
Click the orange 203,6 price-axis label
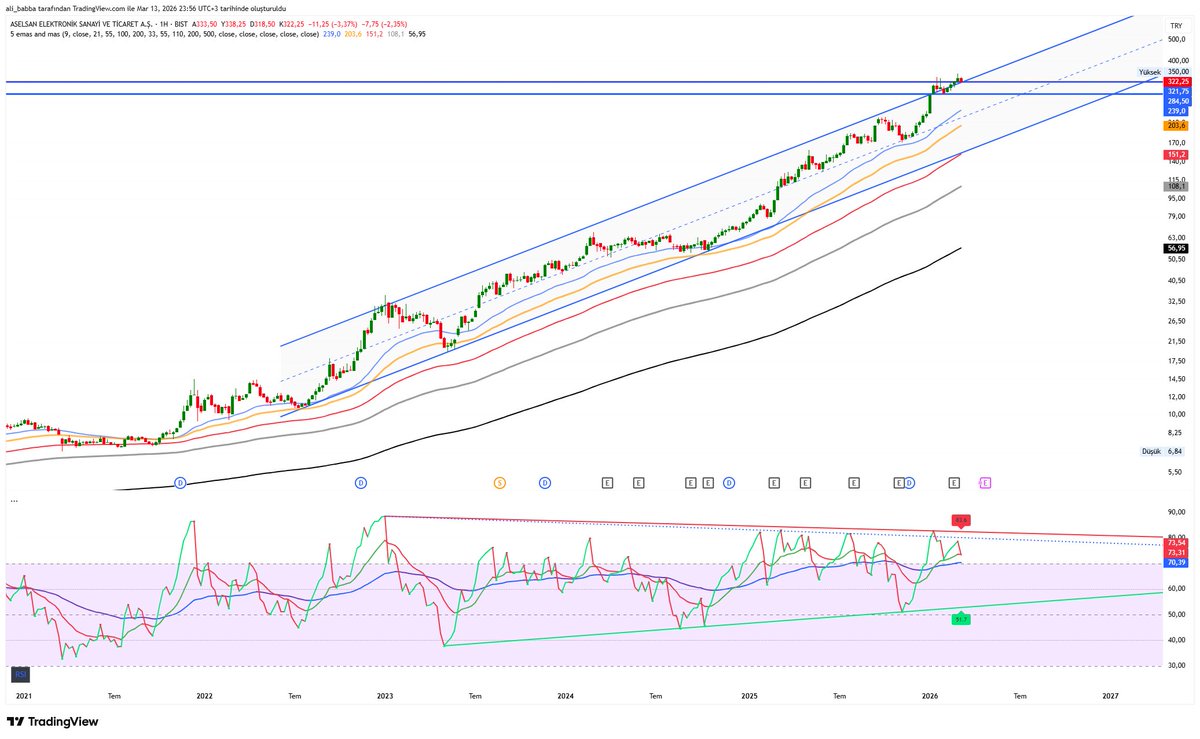point(1176,126)
